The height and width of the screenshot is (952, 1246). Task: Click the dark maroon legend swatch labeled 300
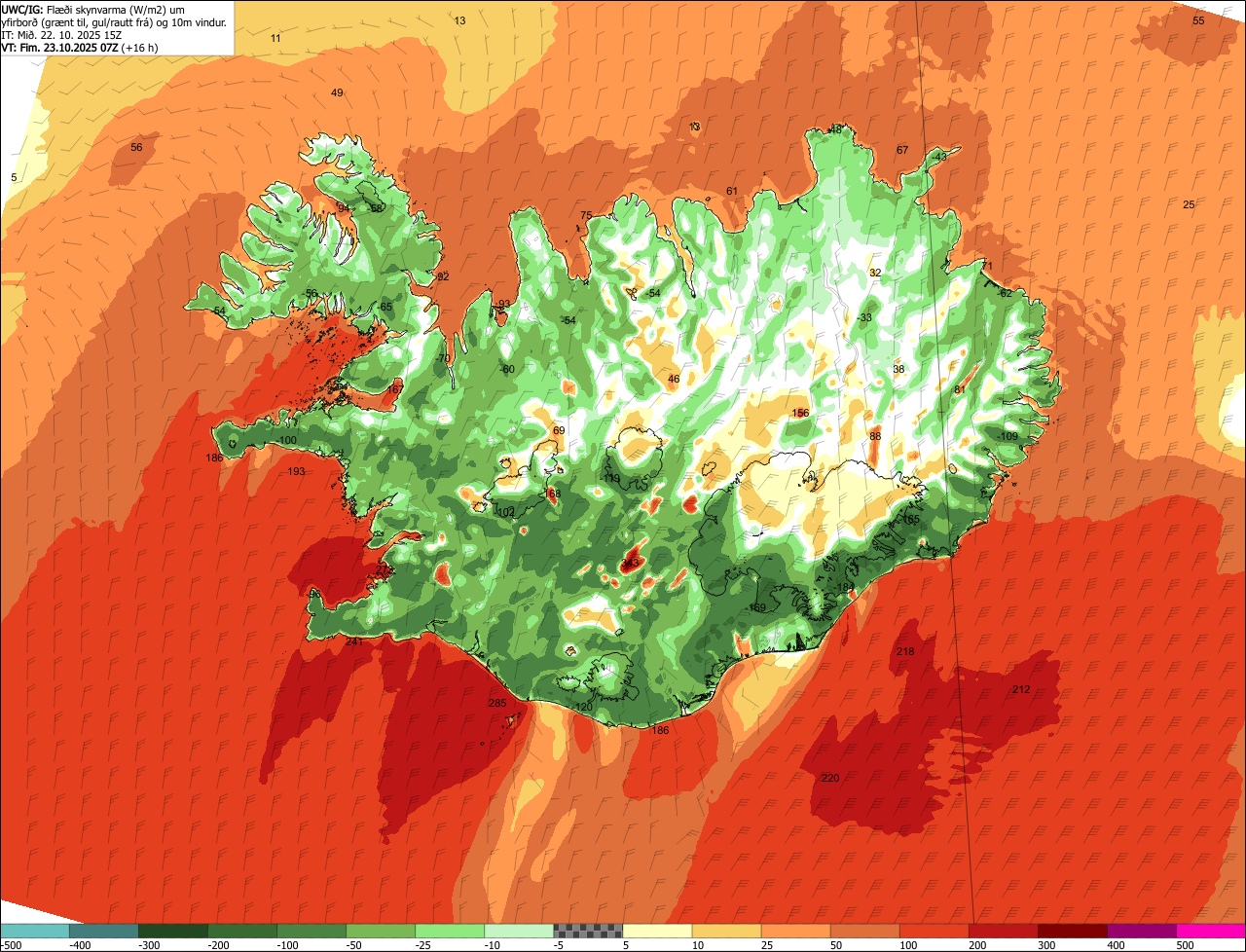click(x=1071, y=930)
